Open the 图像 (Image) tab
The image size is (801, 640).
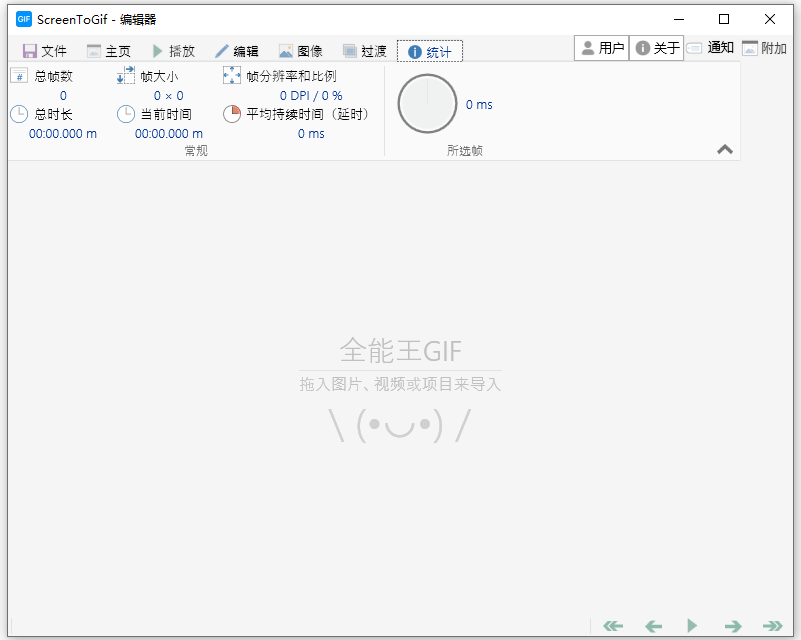click(x=301, y=51)
